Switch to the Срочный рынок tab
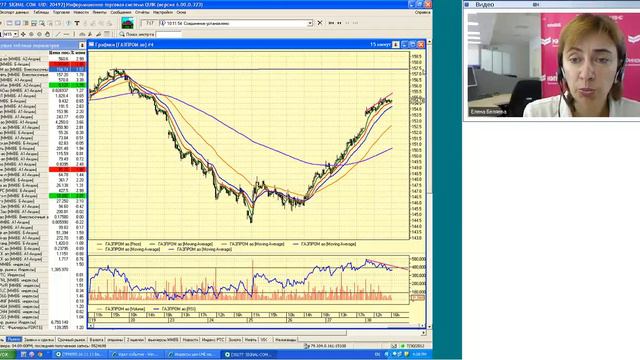640x360 pixels. (x=71, y=340)
